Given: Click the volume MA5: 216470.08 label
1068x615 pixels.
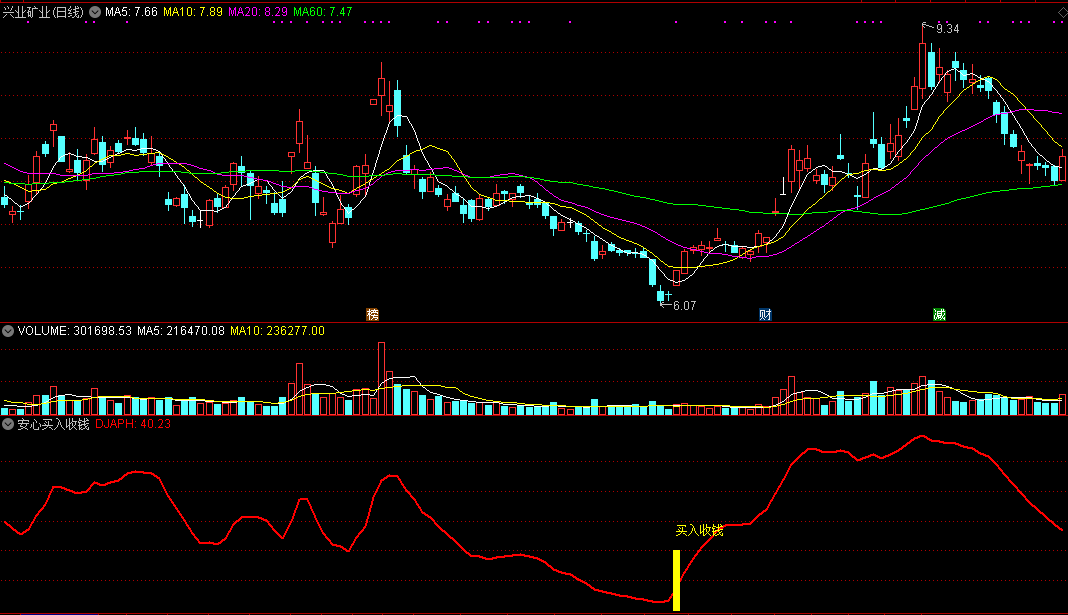Looking at the screenshot, I should (x=180, y=331).
